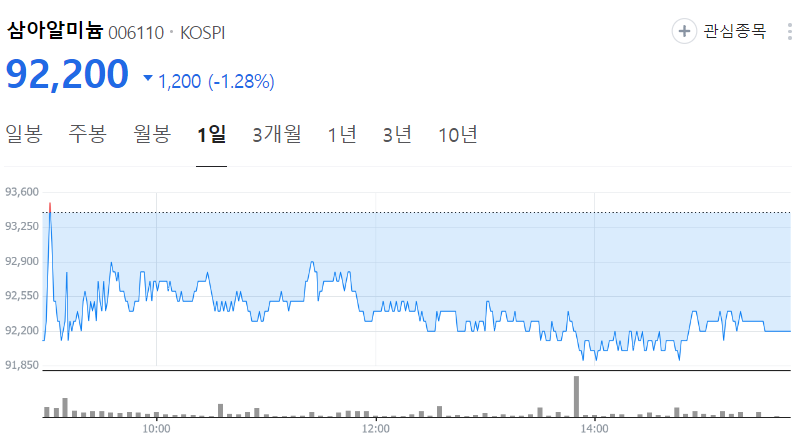
Task: Click the stock code 006110
Action: [136, 33]
